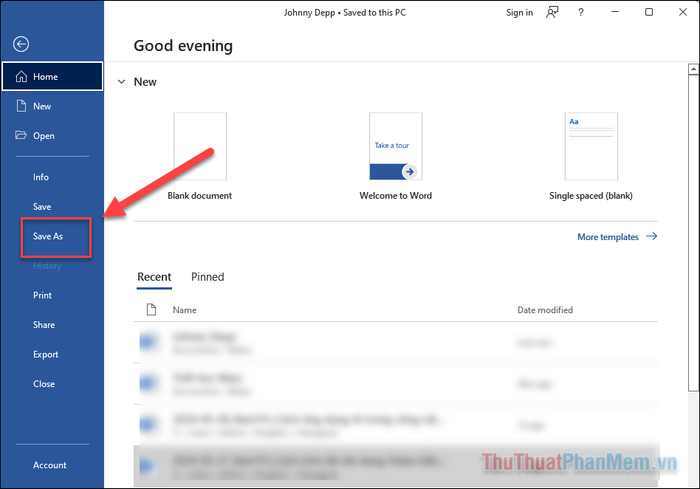Select Print from the sidebar
The height and width of the screenshot is (489, 700).
tap(42, 295)
